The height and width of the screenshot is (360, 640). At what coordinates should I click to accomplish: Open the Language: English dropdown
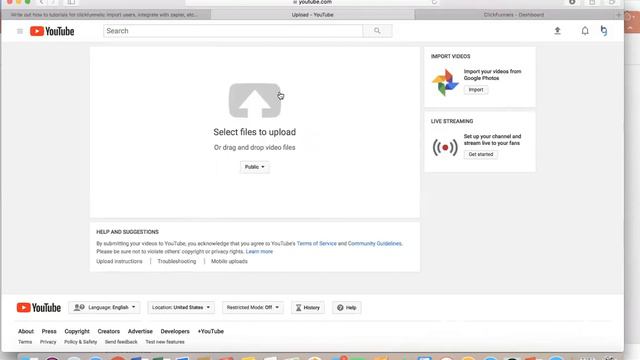pyautogui.click(x=104, y=307)
